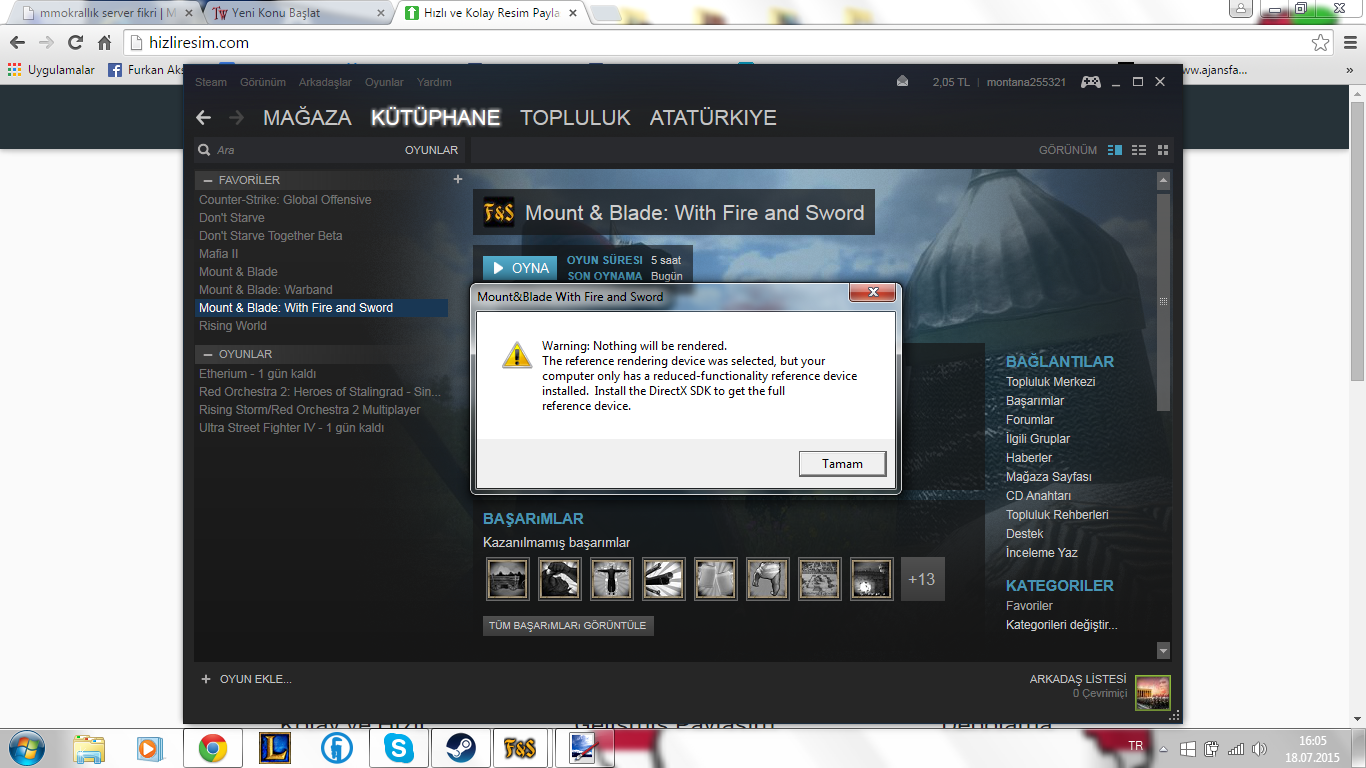Open the seventh locked achievement thumbnail
The height and width of the screenshot is (768, 1366).
[x=819, y=578]
